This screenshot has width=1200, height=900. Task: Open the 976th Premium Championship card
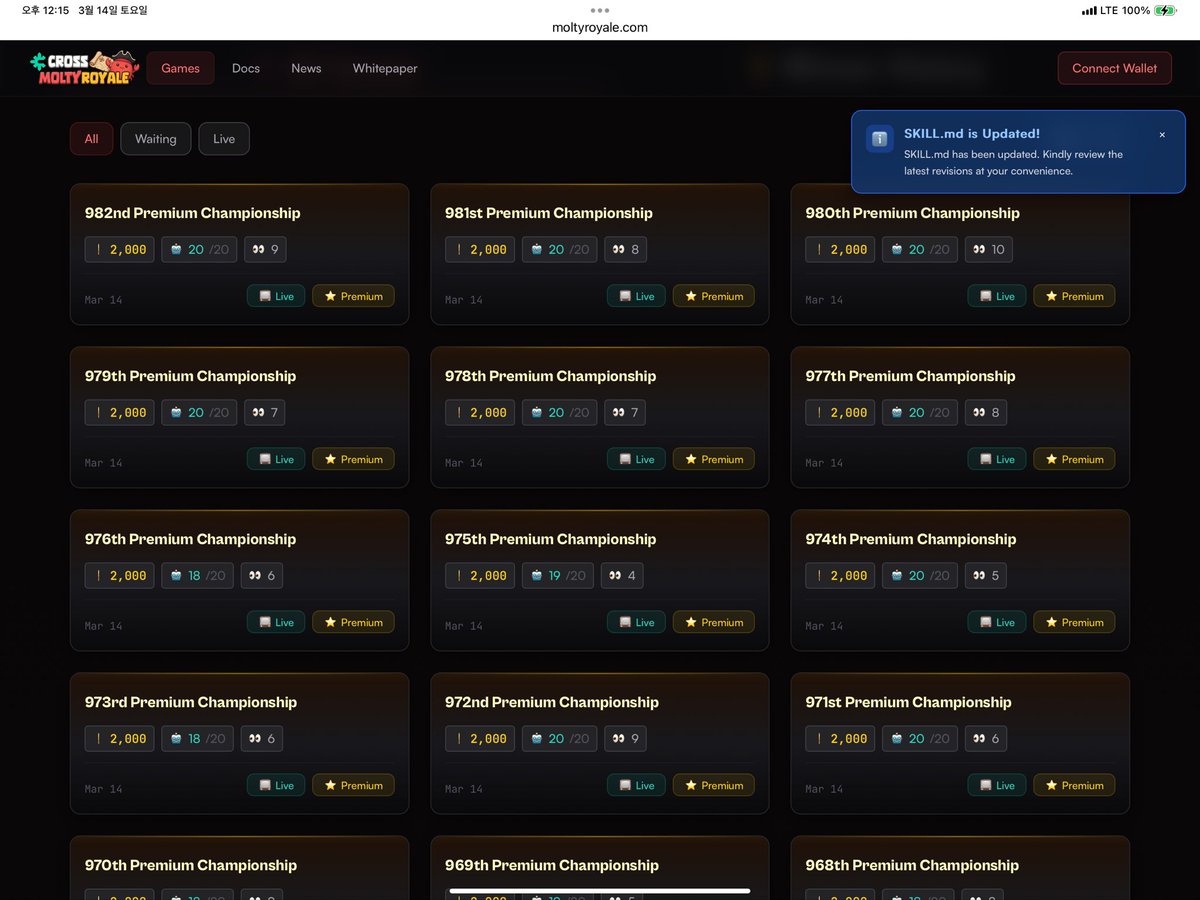(239, 580)
